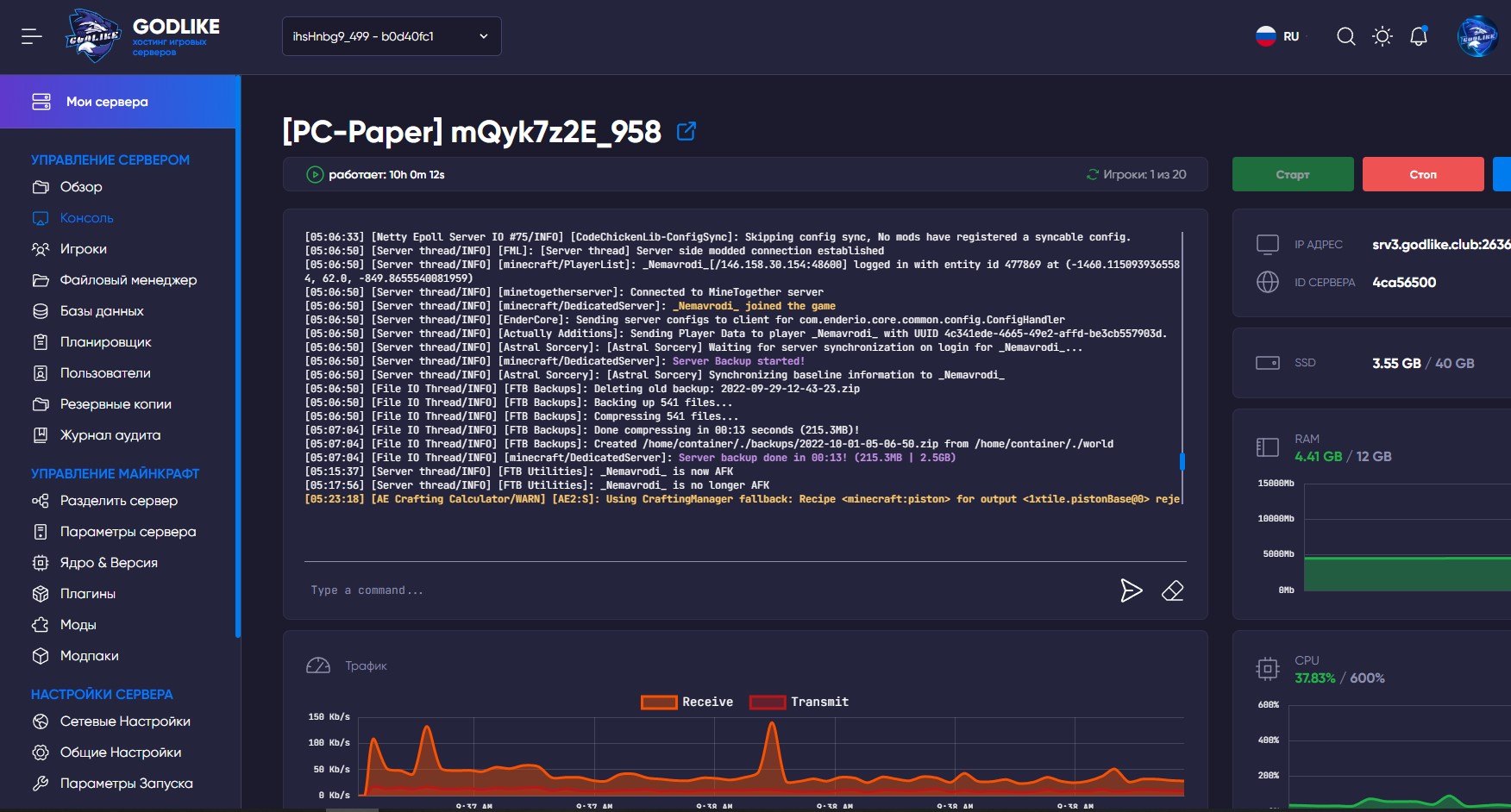Open the server selector dropdown ihsHnbg9_499

click(x=392, y=36)
